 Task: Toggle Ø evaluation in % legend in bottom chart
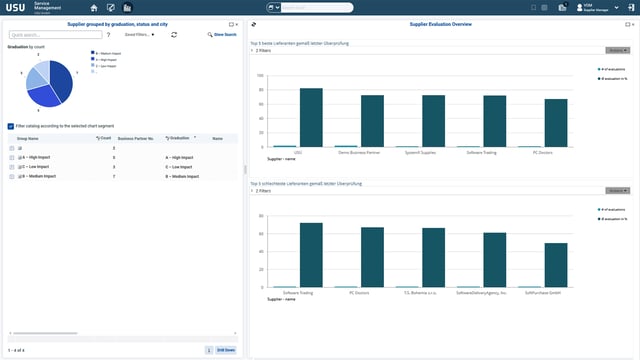(613, 219)
